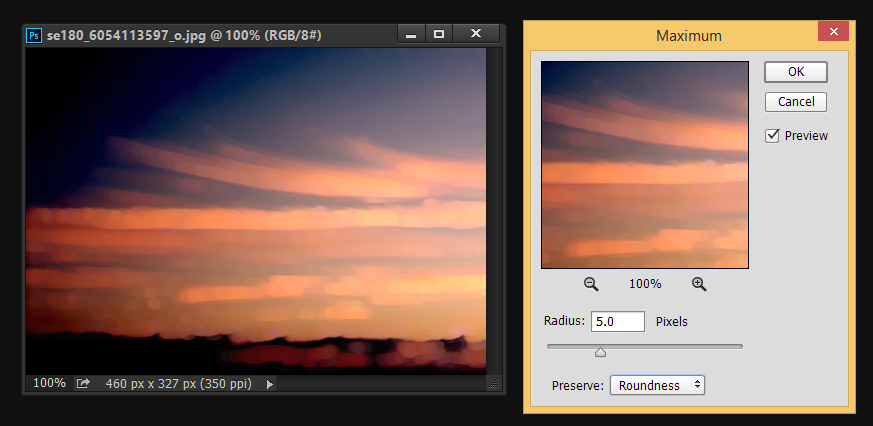Click the Radius slider handle
This screenshot has height=426, width=873.
coord(600,352)
